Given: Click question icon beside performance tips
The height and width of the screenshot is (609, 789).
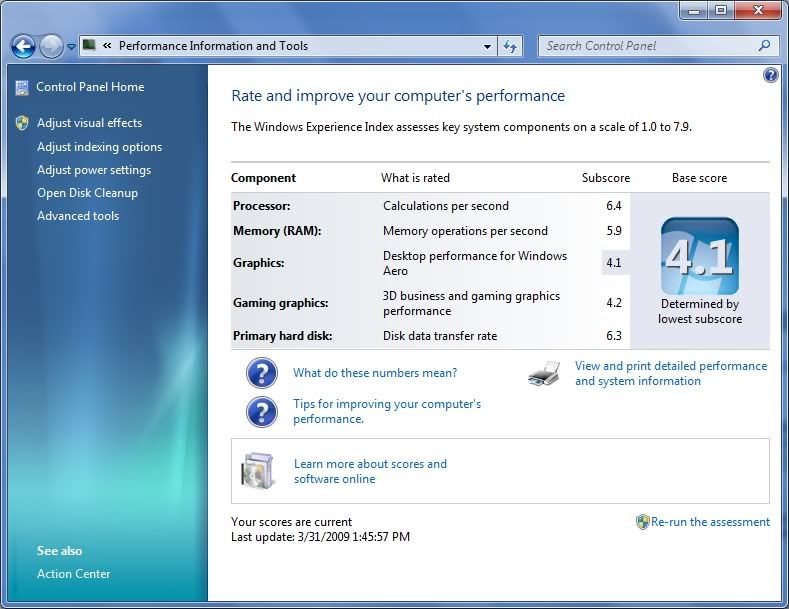Looking at the screenshot, I should (262, 412).
